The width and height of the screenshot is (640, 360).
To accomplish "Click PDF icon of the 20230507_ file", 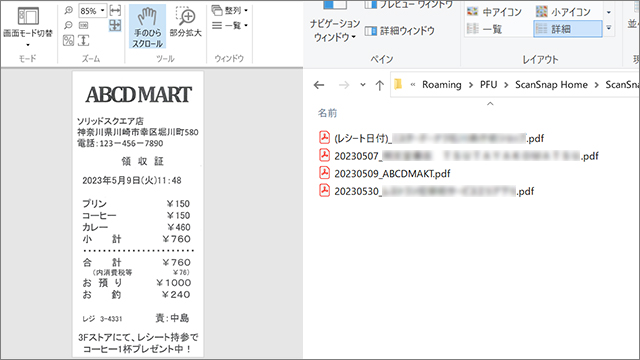I will click(x=324, y=156).
